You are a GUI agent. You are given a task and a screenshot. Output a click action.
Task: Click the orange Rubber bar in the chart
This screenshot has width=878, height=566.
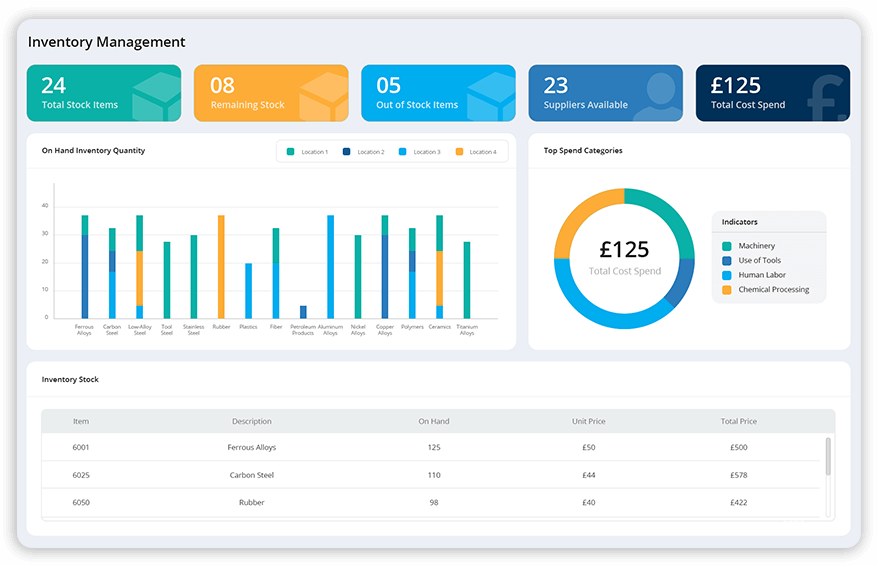pos(221,266)
